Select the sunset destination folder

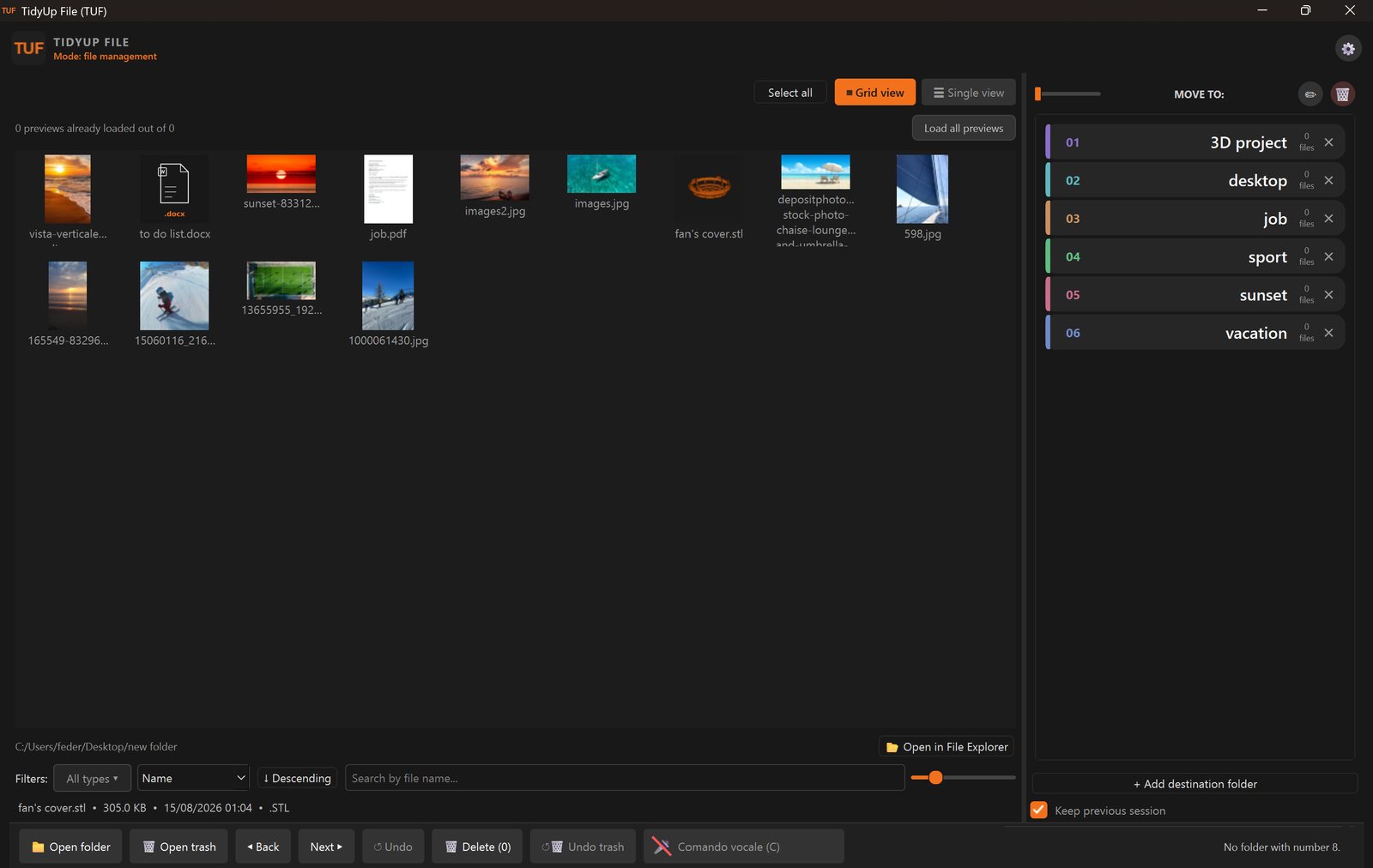[1195, 295]
